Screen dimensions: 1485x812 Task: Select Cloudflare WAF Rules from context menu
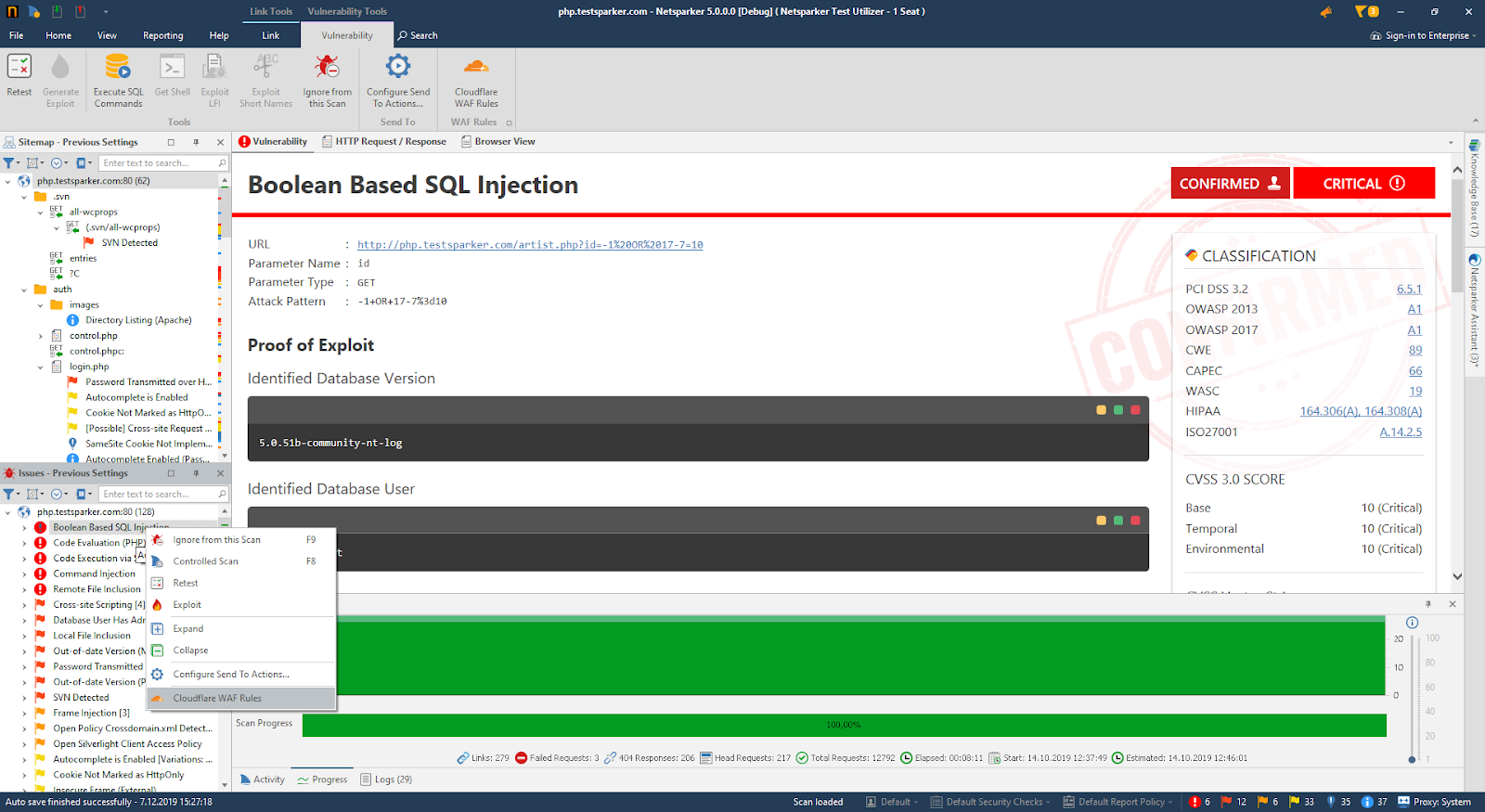click(217, 699)
